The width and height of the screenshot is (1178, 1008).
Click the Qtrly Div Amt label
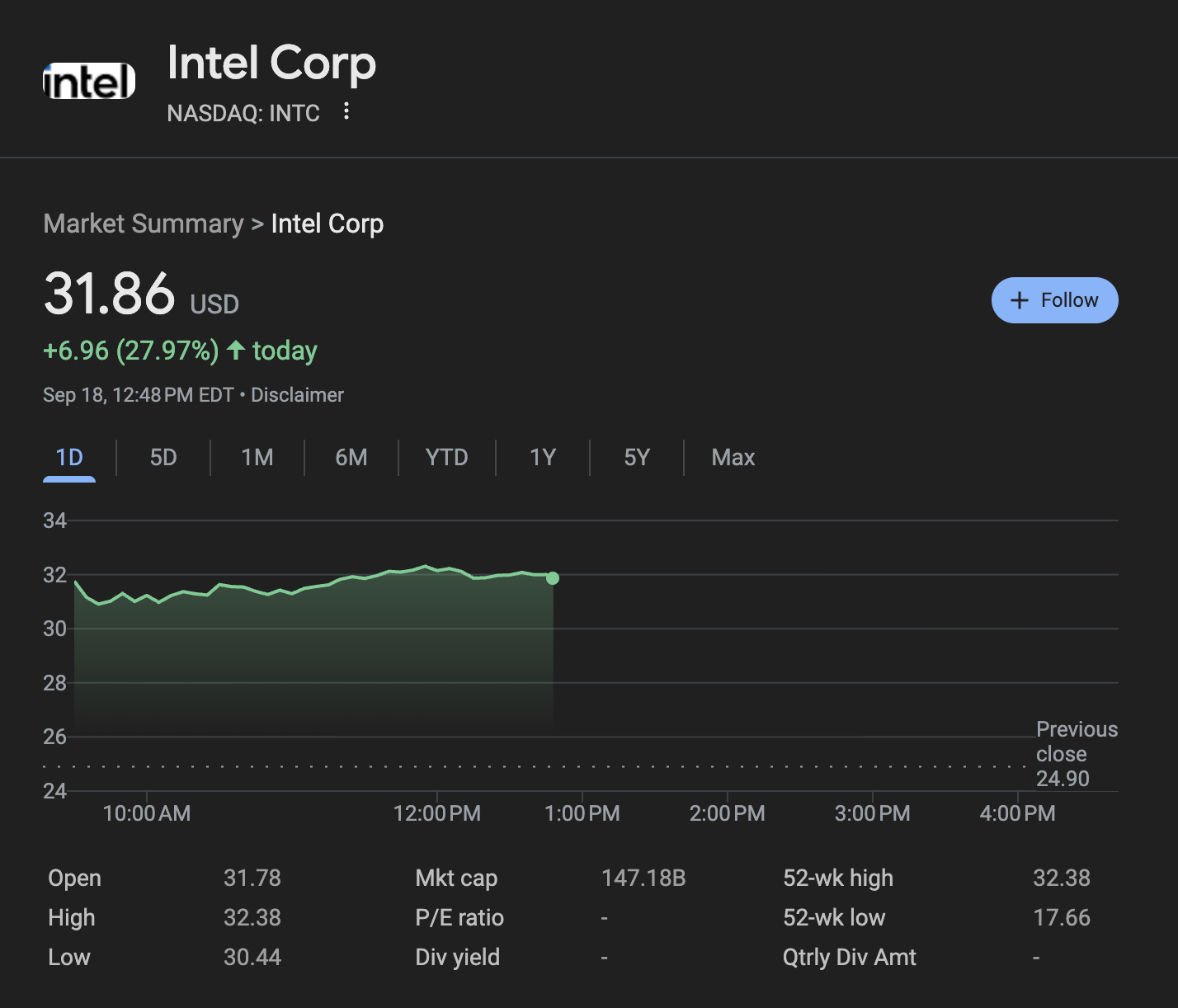(850, 957)
